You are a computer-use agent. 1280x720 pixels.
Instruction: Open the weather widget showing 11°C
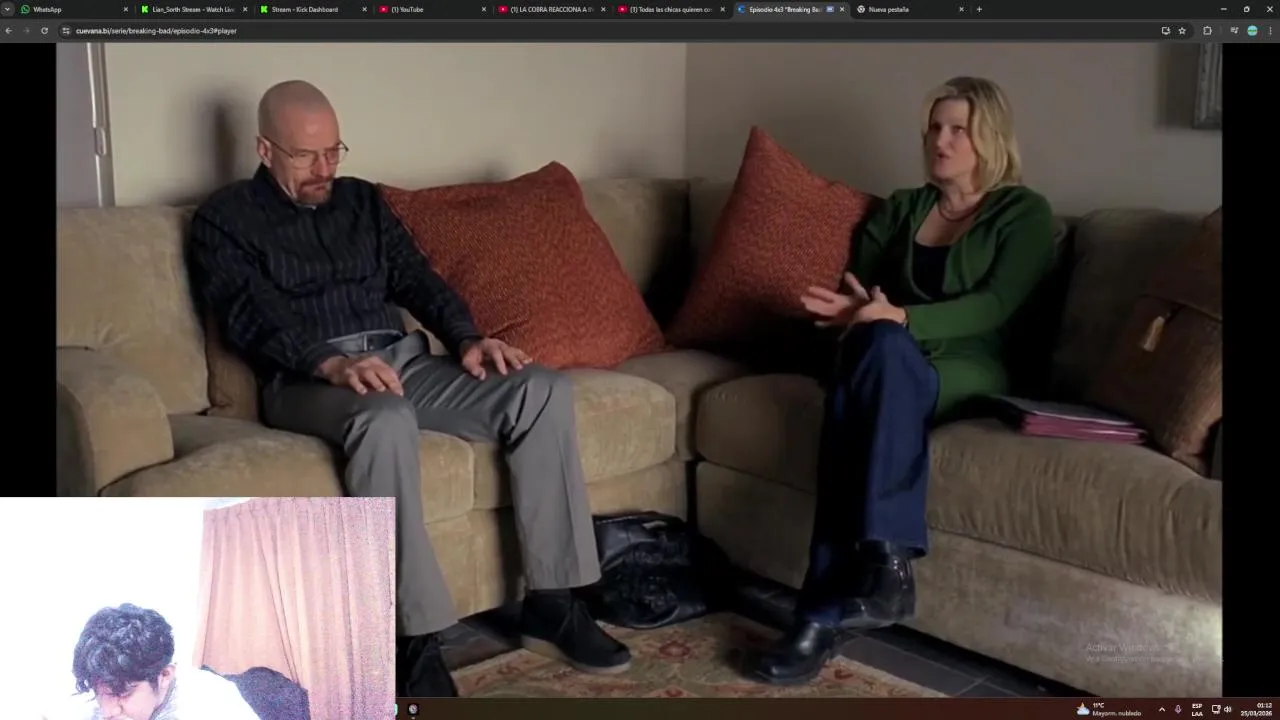pyautogui.click(x=1108, y=709)
